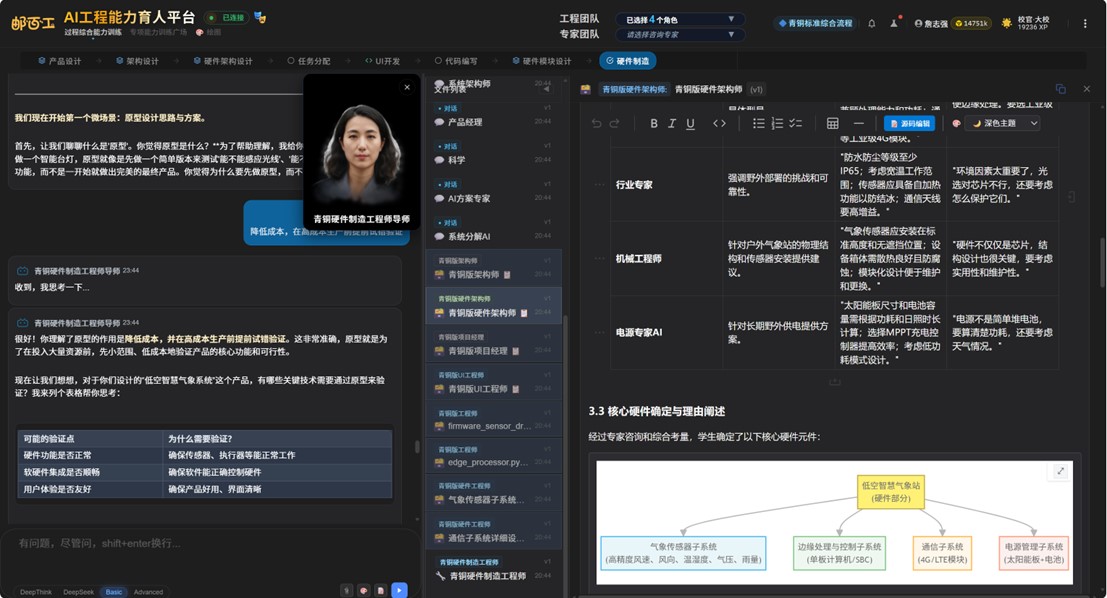Switch to Advanced model mode
Image resolution: width=1107 pixels, height=598 pixels.
[x=148, y=592]
